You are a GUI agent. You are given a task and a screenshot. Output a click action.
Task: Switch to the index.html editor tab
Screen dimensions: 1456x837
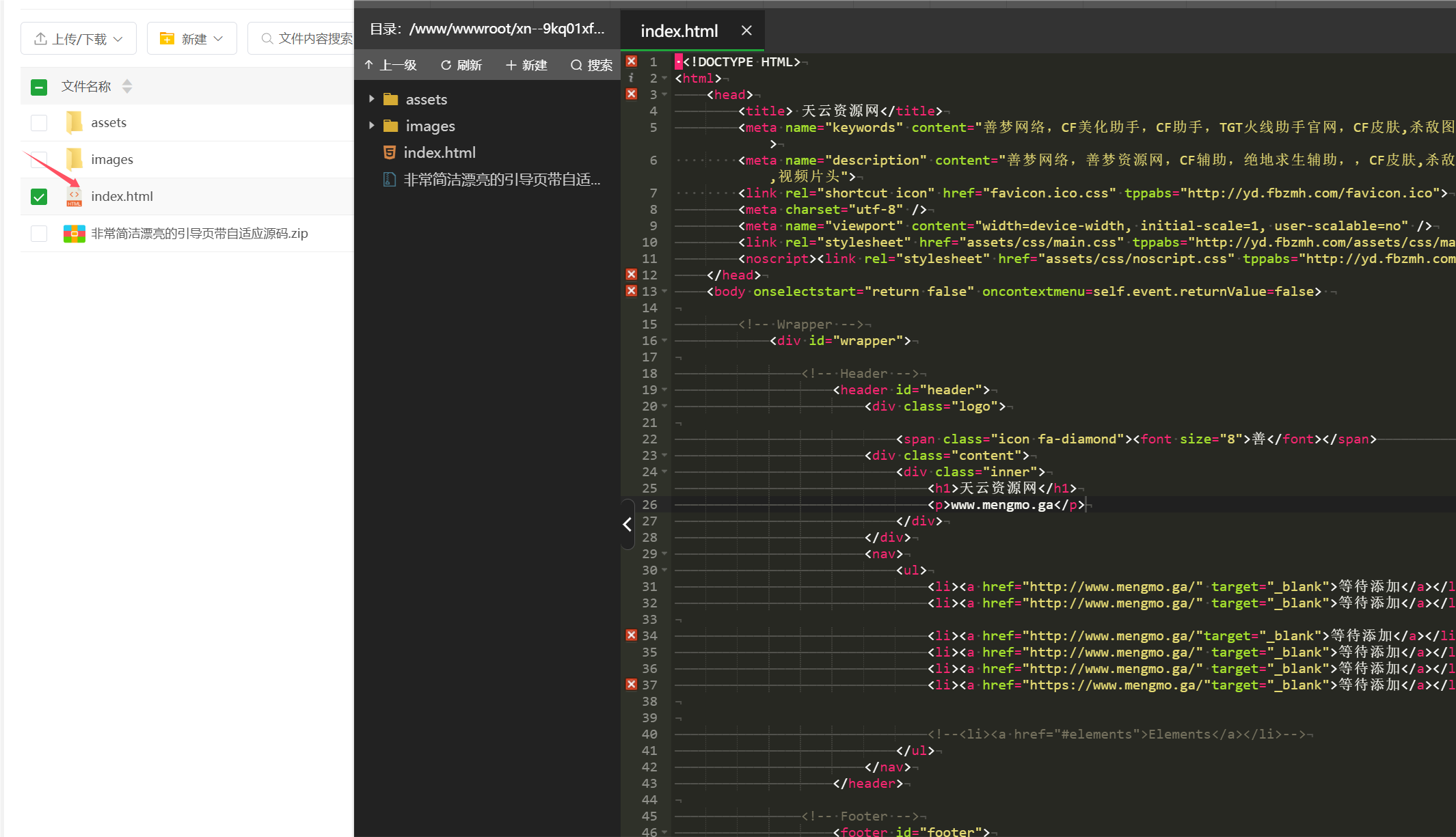679,31
